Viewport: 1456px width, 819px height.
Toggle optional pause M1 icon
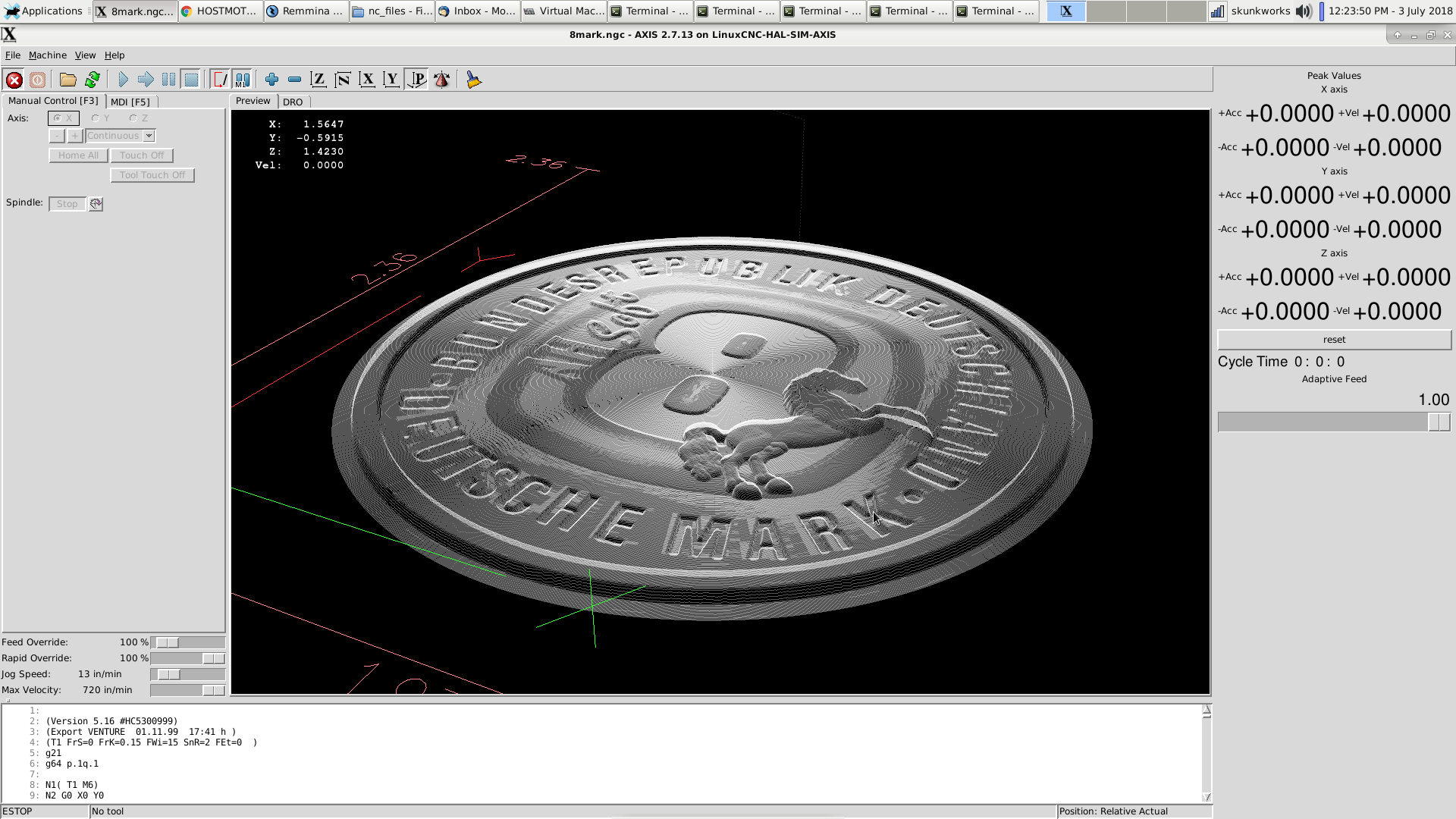[x=243, y=80]
